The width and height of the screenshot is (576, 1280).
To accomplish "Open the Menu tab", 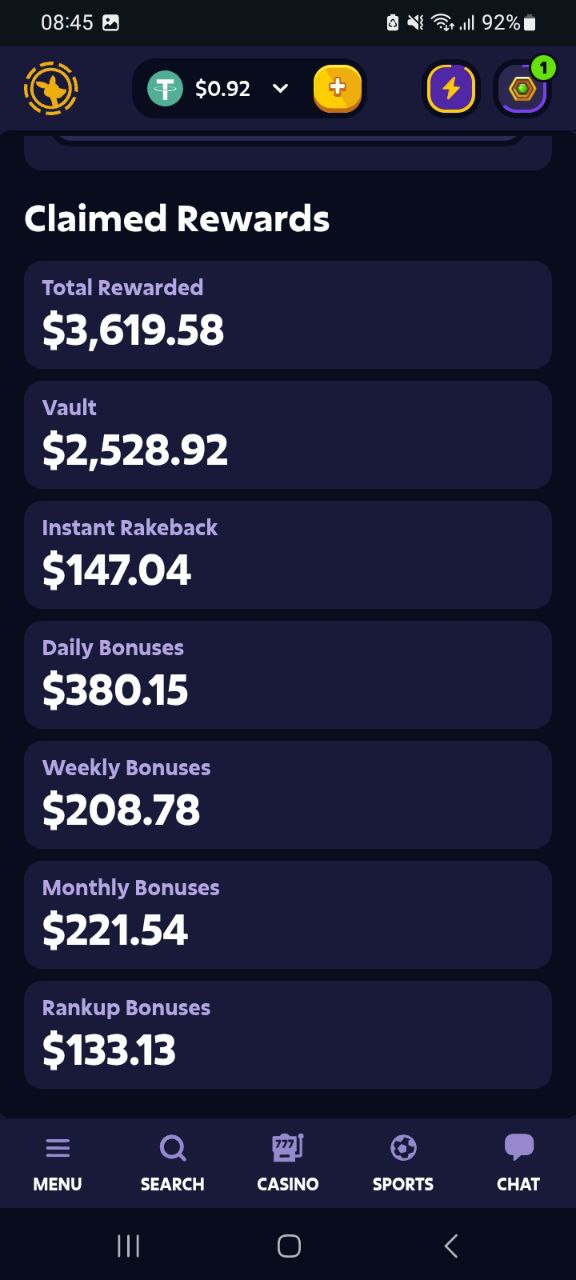I will pos(58,1164).
